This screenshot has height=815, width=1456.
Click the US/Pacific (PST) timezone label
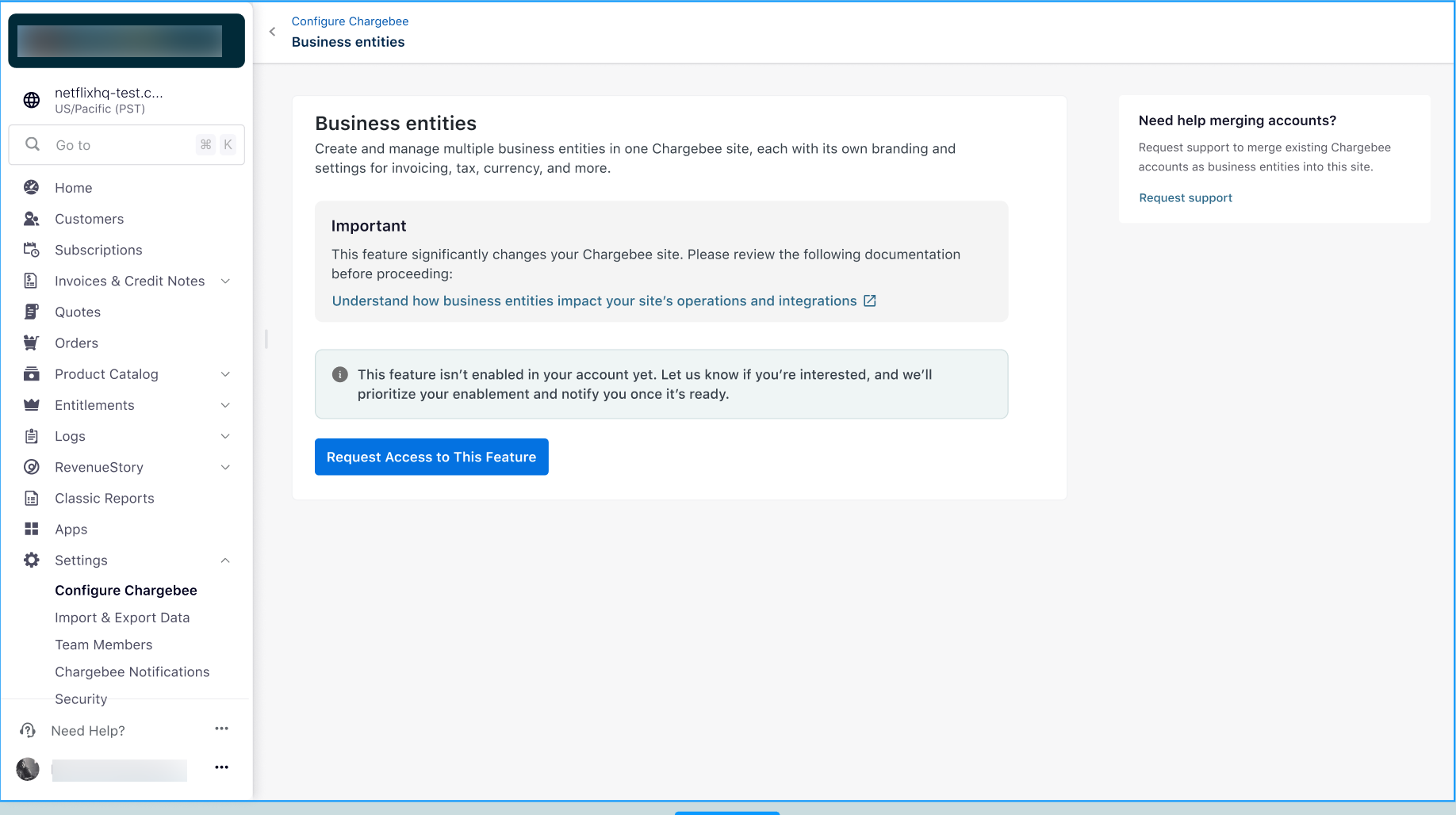tap(100, 109)
